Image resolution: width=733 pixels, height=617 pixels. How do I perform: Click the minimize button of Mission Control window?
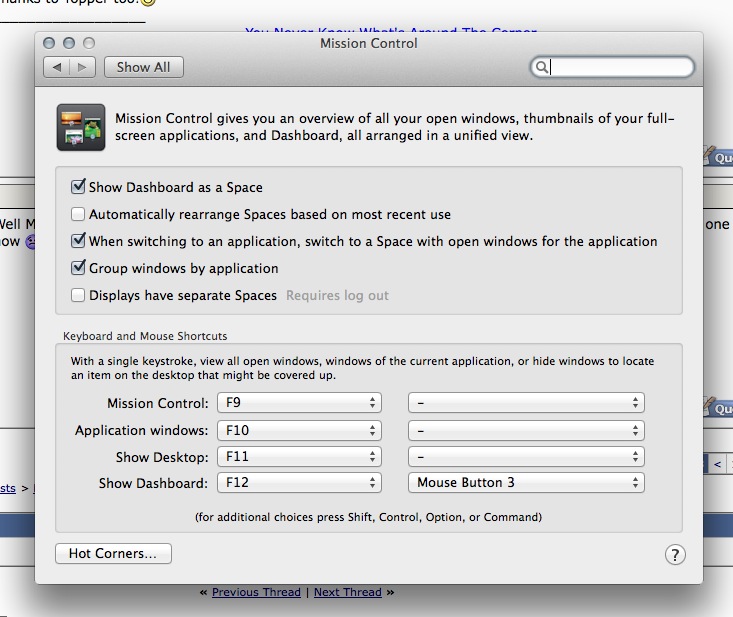(x=69, y=43)
